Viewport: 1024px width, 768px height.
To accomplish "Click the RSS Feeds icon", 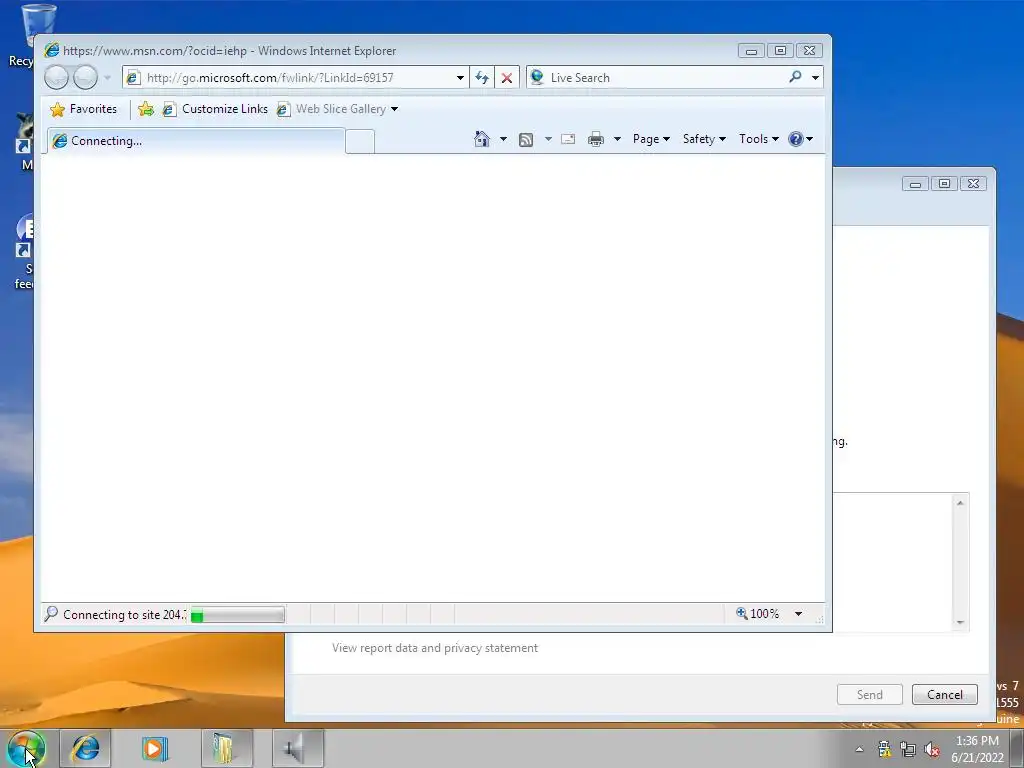I will pos(526,139).
